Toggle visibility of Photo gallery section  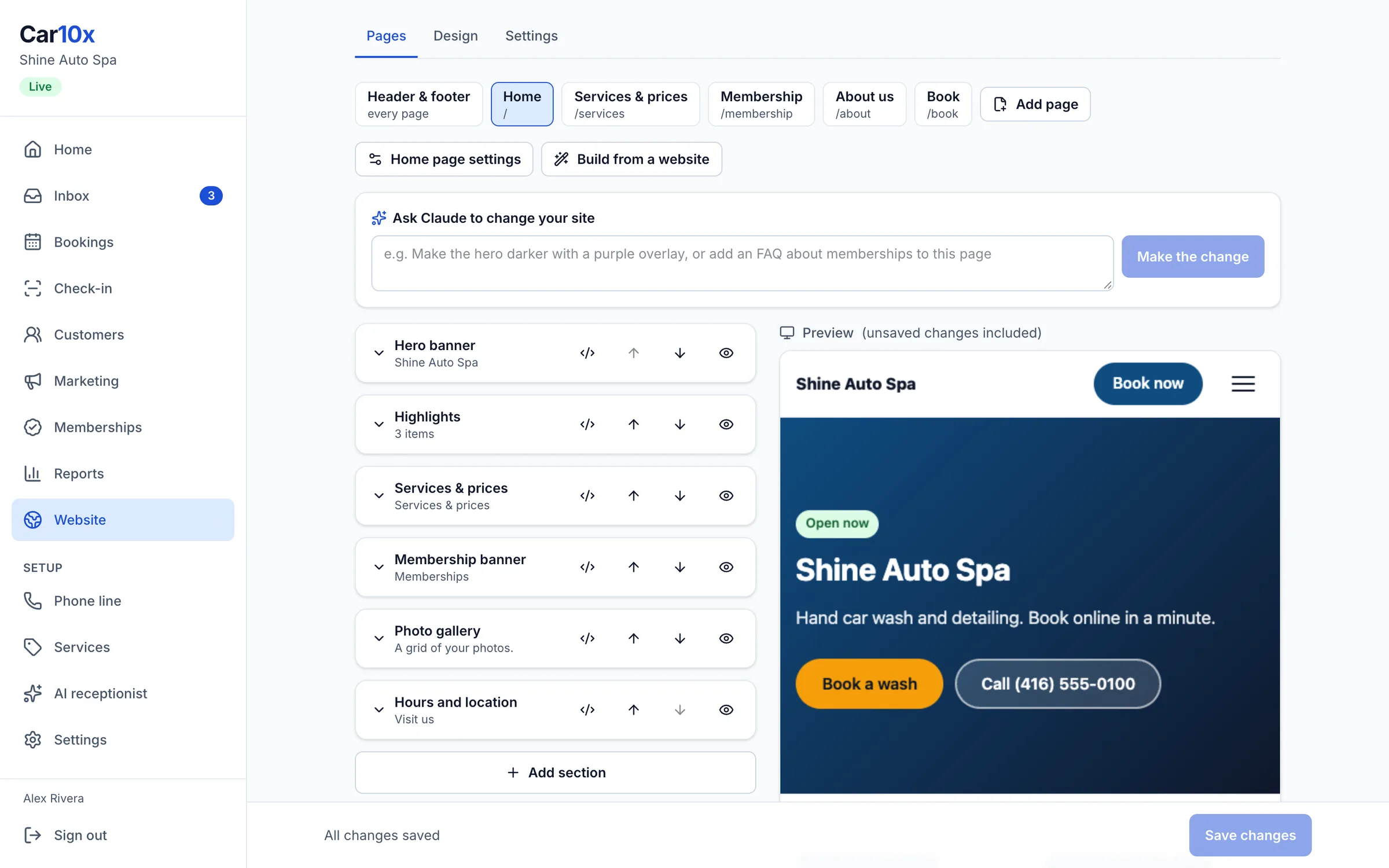(726, 638)
